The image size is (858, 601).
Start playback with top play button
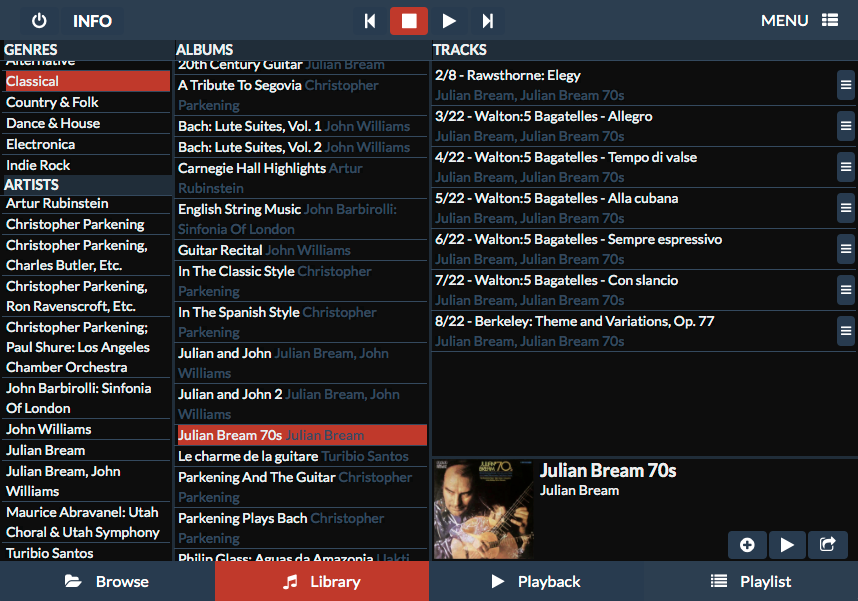449,21
